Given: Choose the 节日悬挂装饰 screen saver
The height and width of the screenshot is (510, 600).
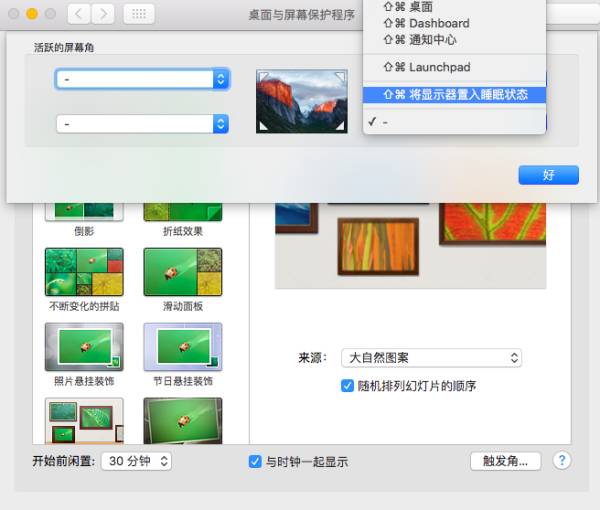Looking at the screenshot, I should pyautogui.click(x=182, y=346).
